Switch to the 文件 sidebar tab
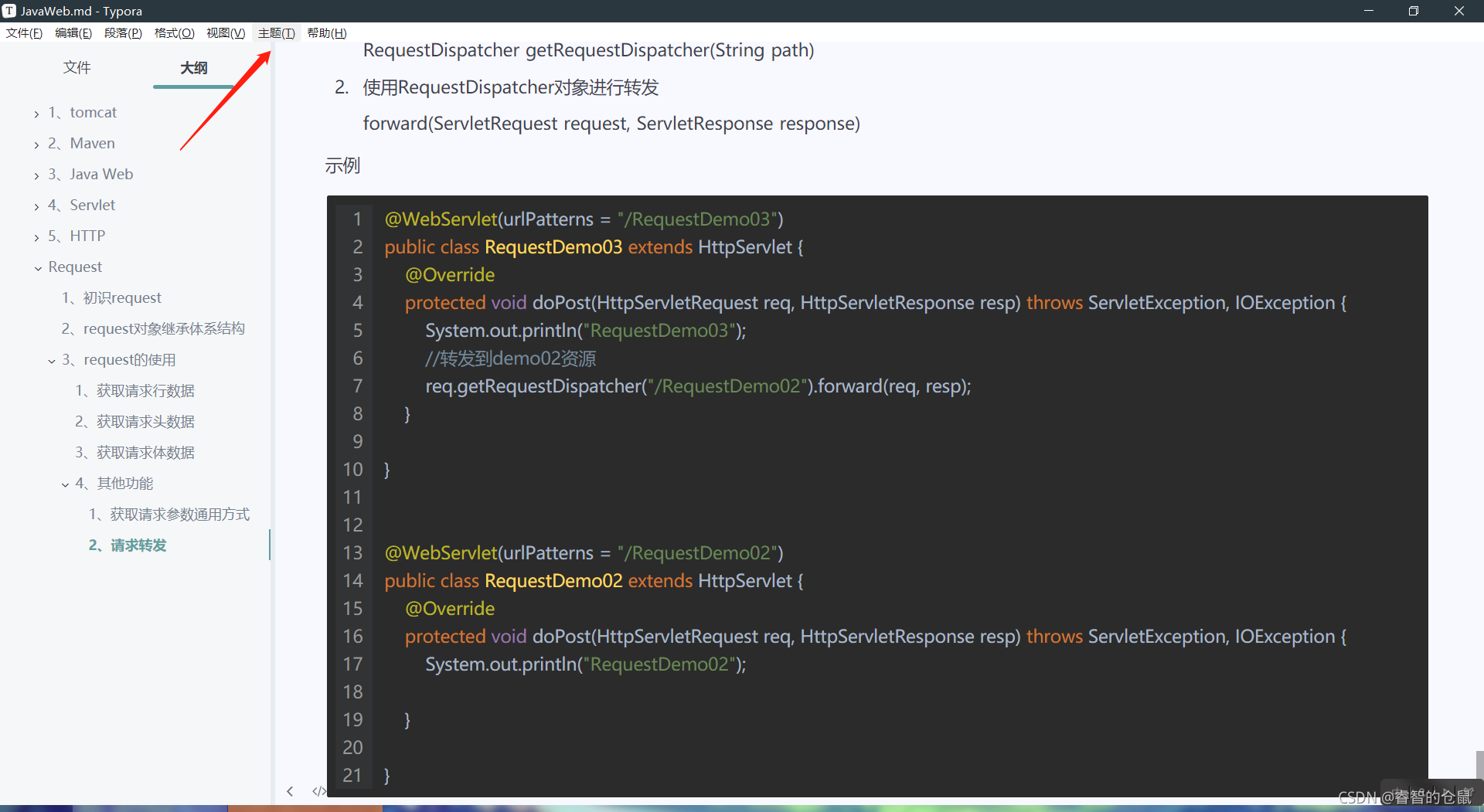The width and height of the screenshot is (1484, 812). [77, 68]
